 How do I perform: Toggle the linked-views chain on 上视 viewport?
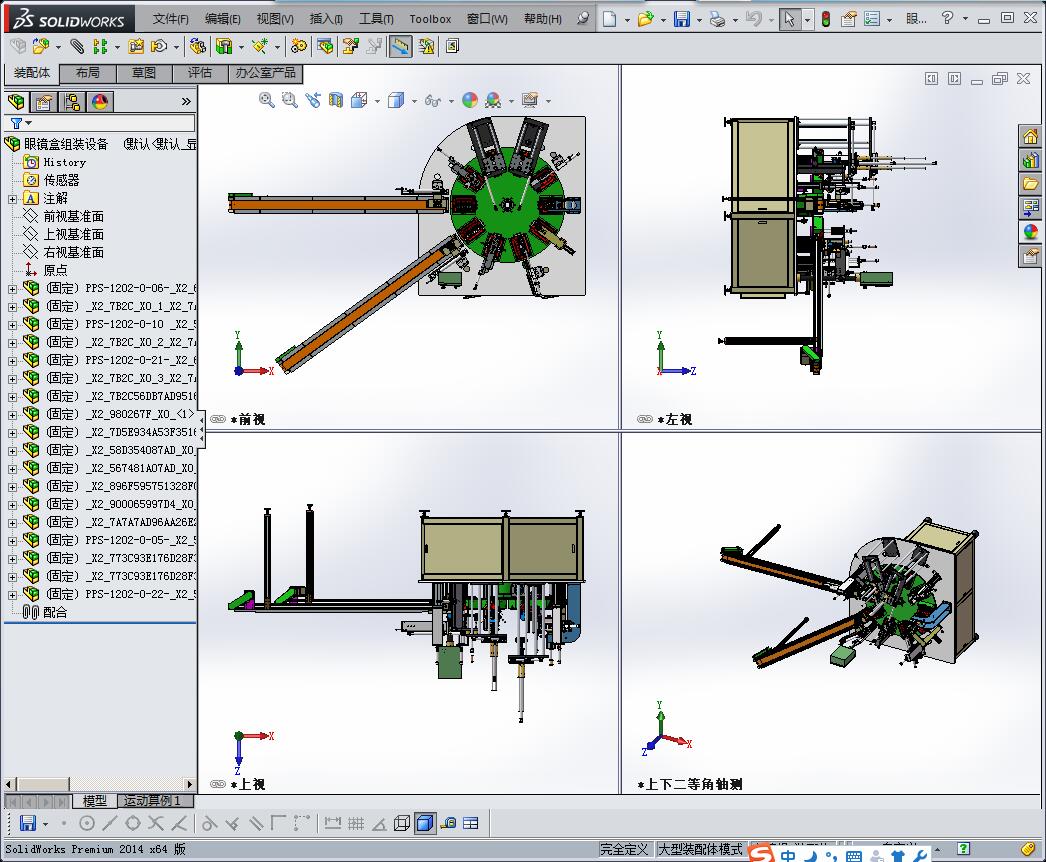[218, 784]
